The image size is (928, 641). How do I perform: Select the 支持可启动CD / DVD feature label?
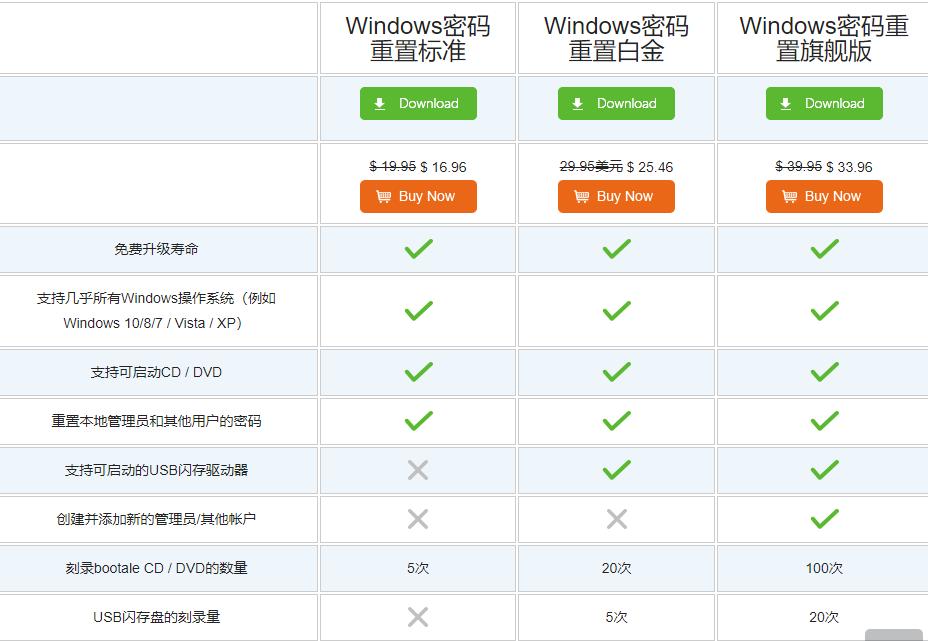coord(156,372)
